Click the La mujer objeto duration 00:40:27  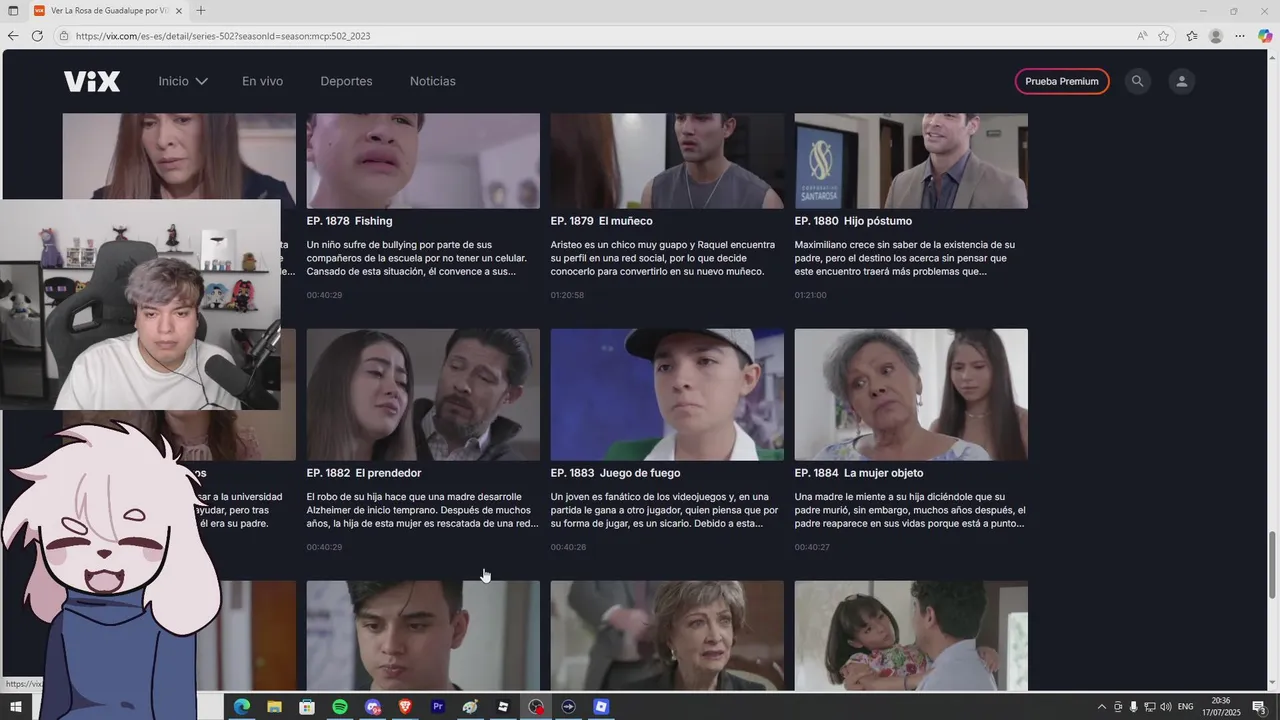[812, 547]
